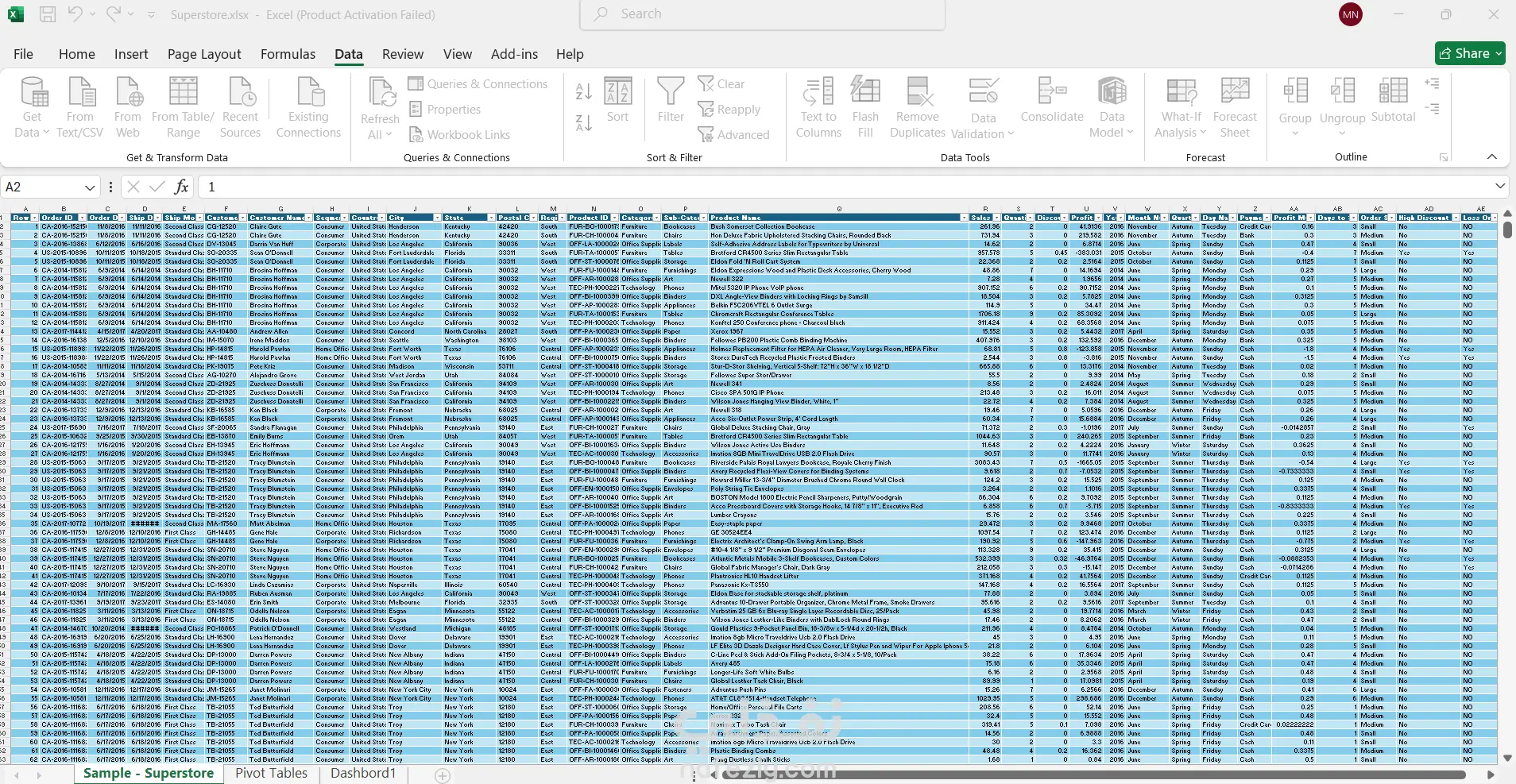Click the Group outline icon
Image resolution: width=1516 pixels, height=784 pixels.
click(x=1295, y=91)
